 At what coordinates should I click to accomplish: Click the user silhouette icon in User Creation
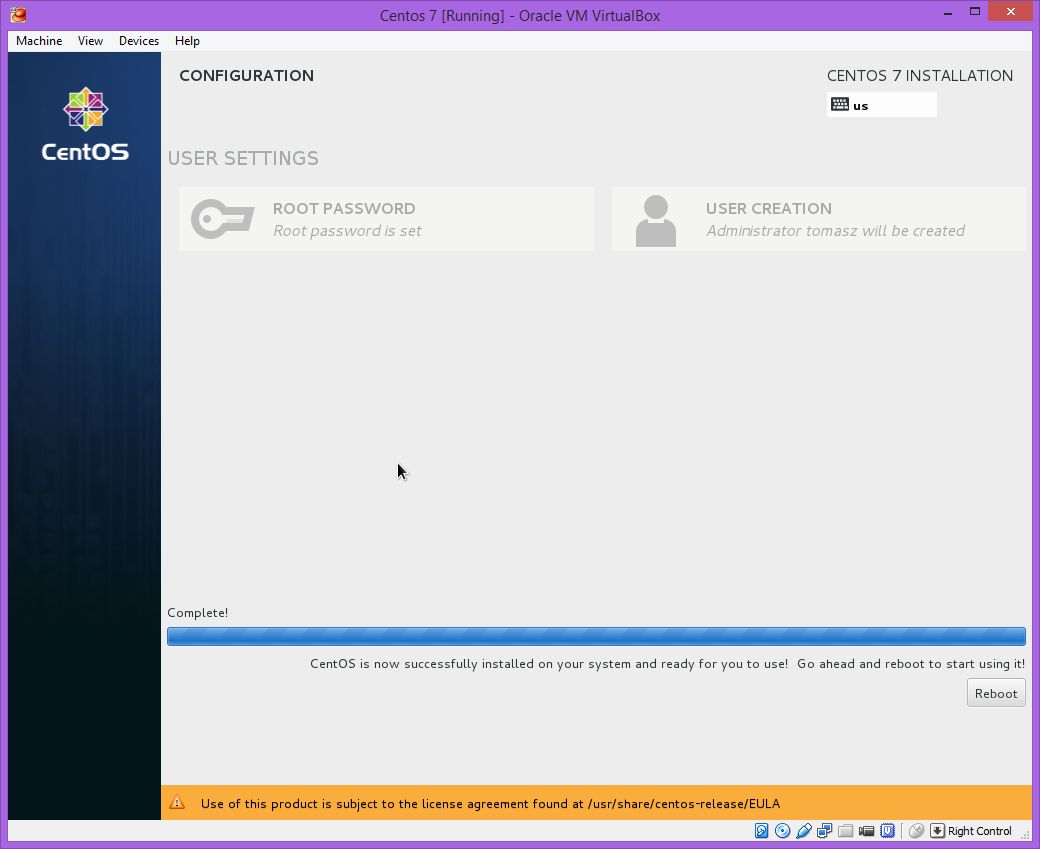point(655,221)
